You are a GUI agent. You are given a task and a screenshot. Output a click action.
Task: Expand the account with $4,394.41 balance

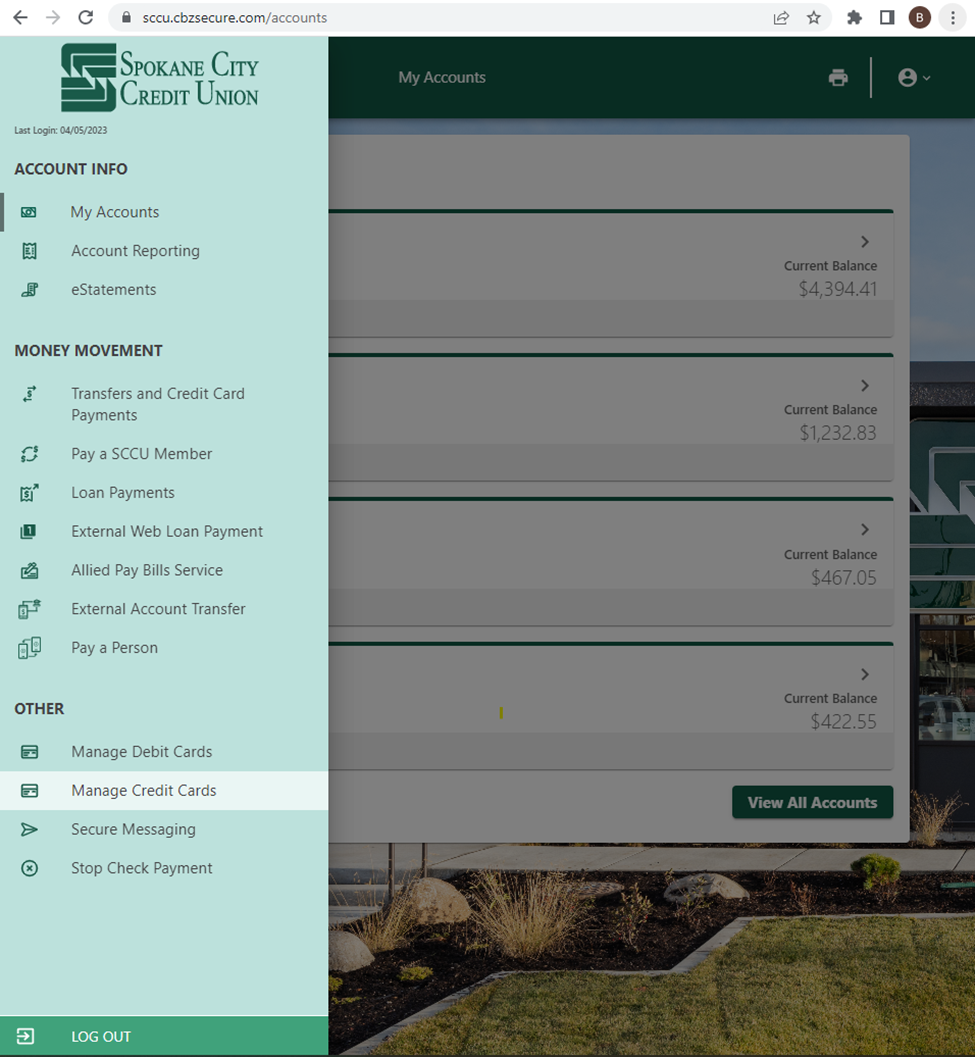tap(865, 242)
